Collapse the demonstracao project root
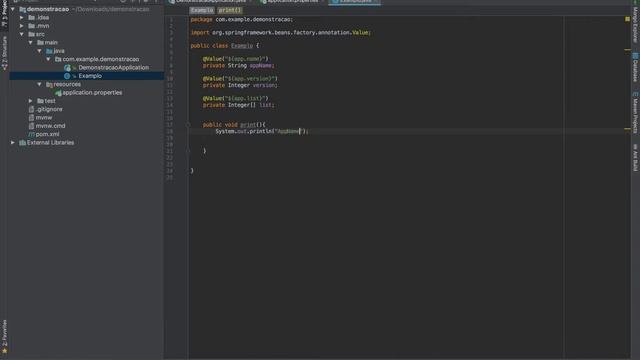This screenshot has width=640, height=360. [13, 9]
